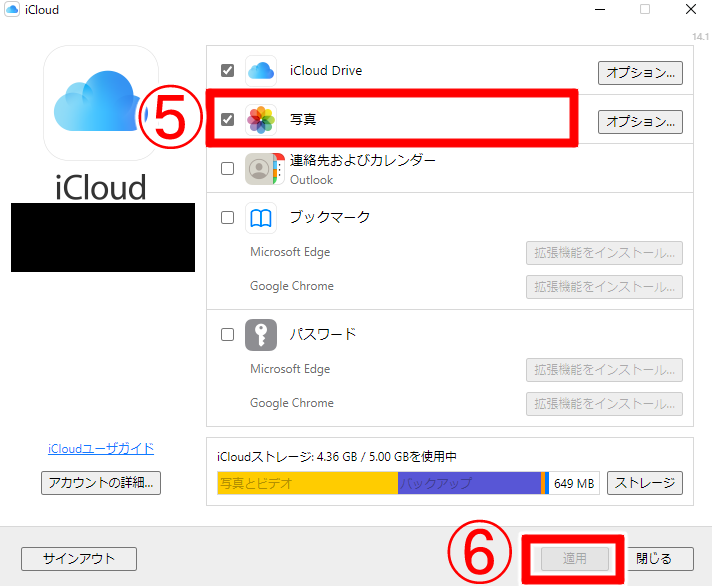Click the 連絡先およびカレンダー label
Screen dimensions: 712x586
click(363, 160)
